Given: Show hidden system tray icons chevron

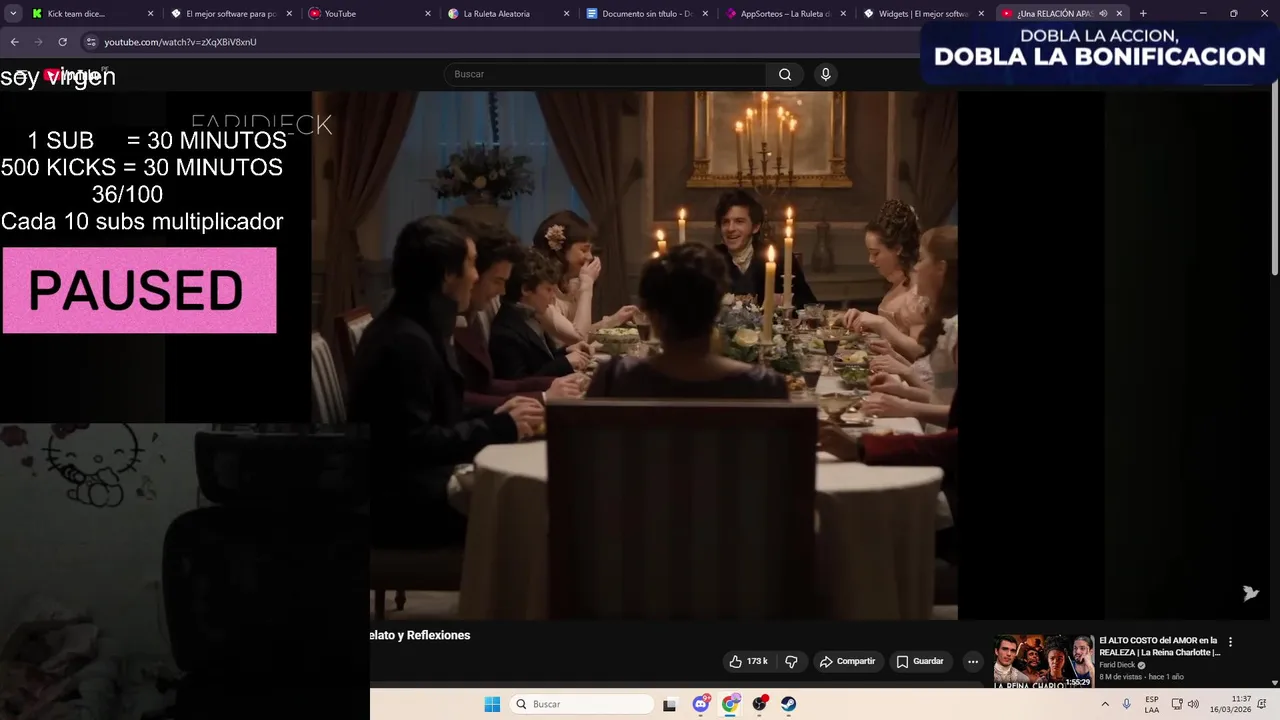Looking at the screenshot, I should (x=1105, y=704).
